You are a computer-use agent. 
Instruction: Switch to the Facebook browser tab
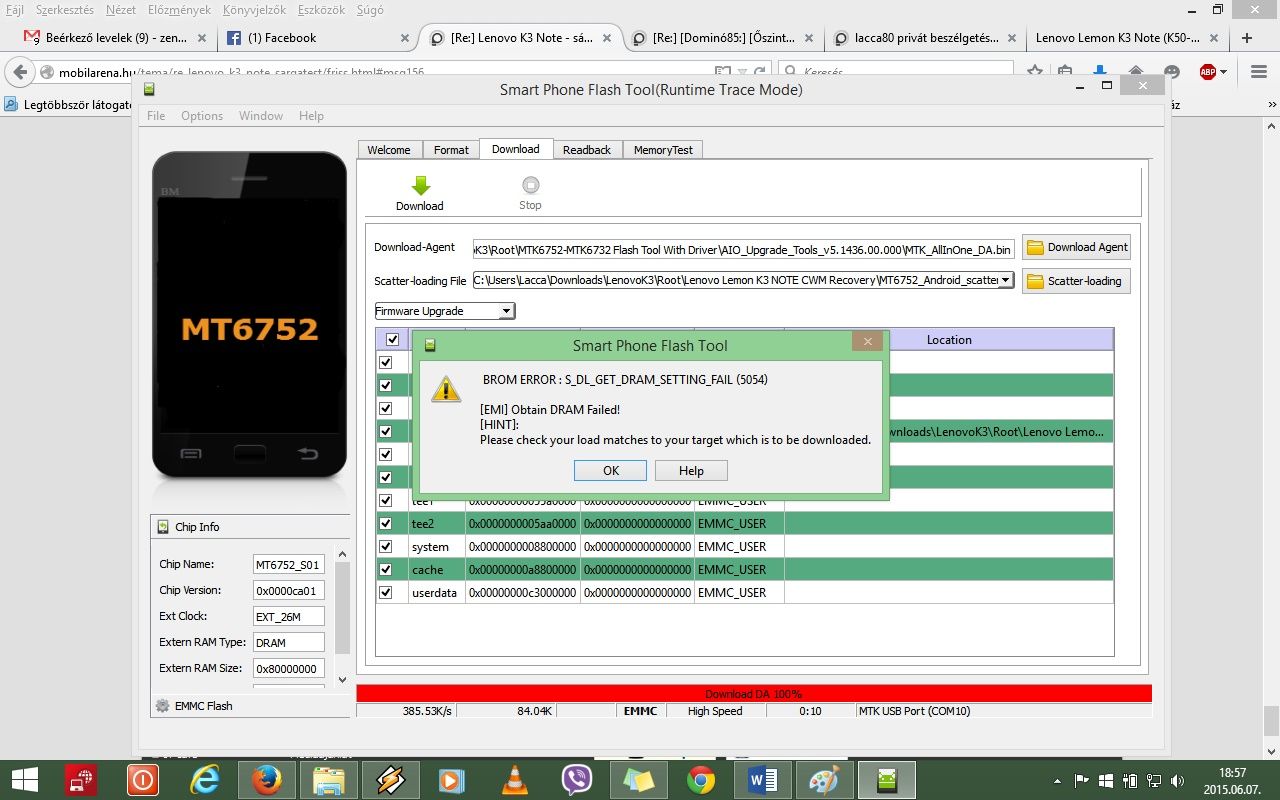tap(319, 38)
